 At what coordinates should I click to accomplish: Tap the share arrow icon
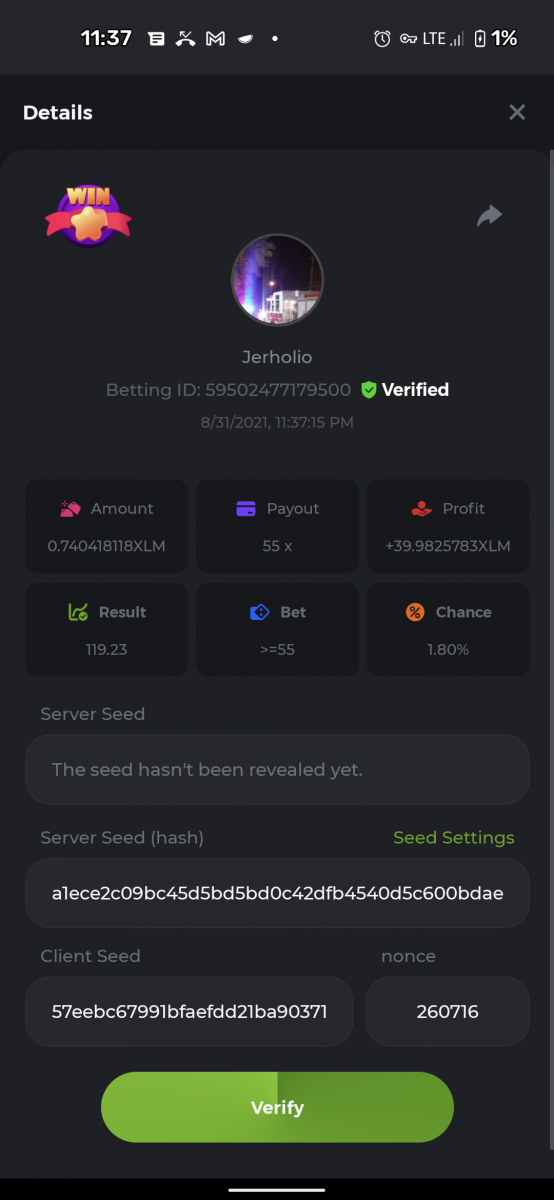pyautogui.click(x=489, y=215)
